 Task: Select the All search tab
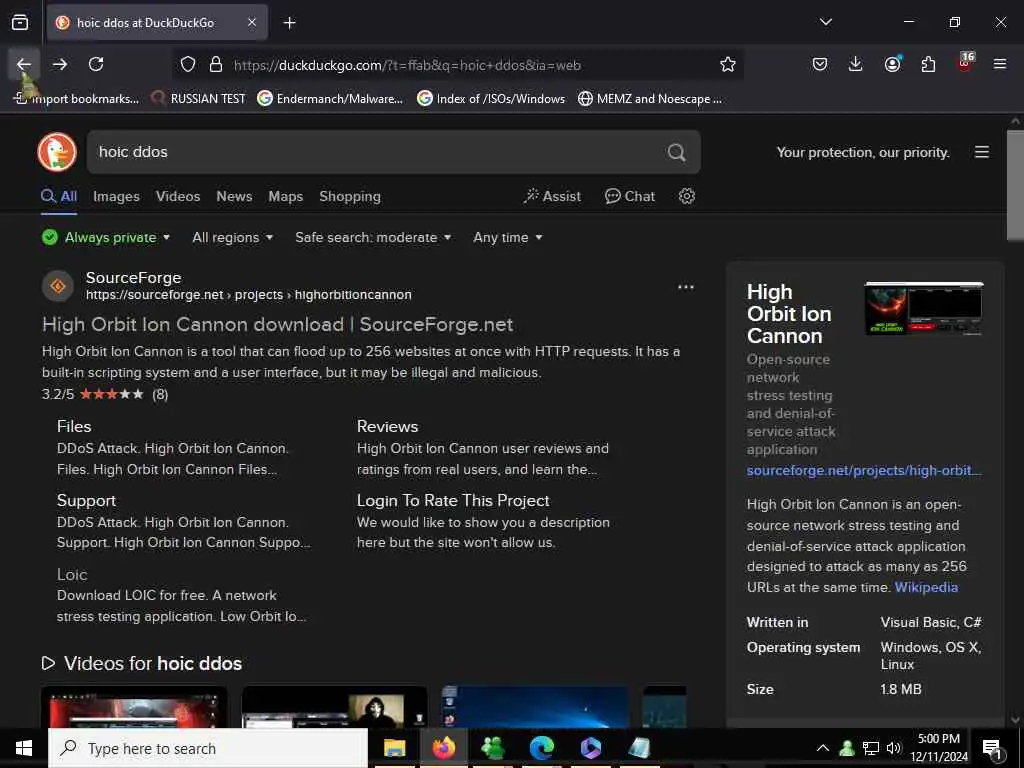coord(59,197)
